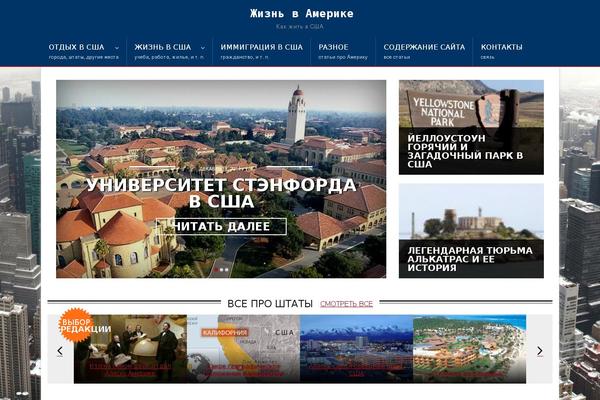Click the site title Жизнь в Америке
Screen dimensions: 600x400
(x=302, y=14)
